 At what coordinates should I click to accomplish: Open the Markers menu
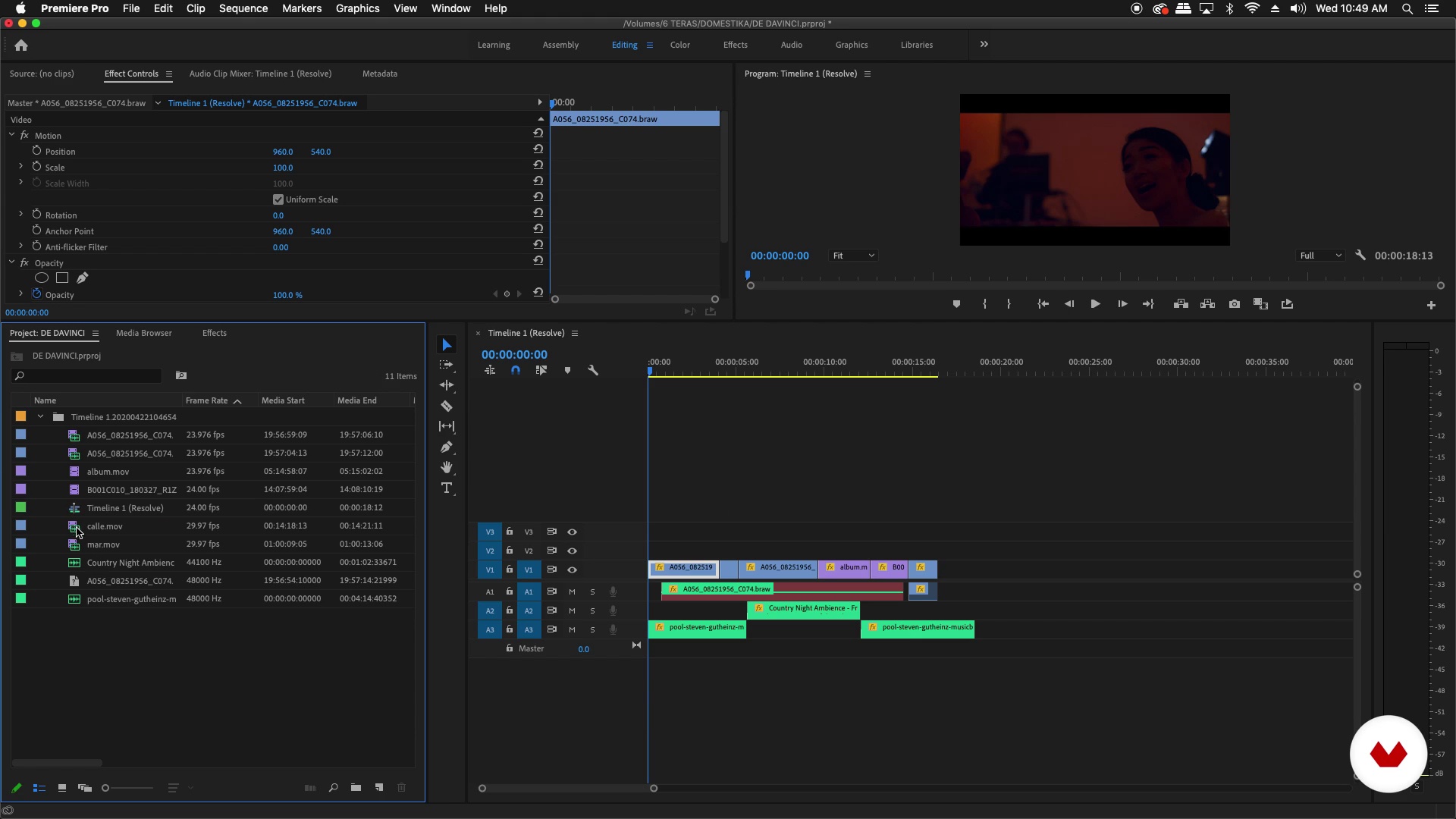[302, 8]
